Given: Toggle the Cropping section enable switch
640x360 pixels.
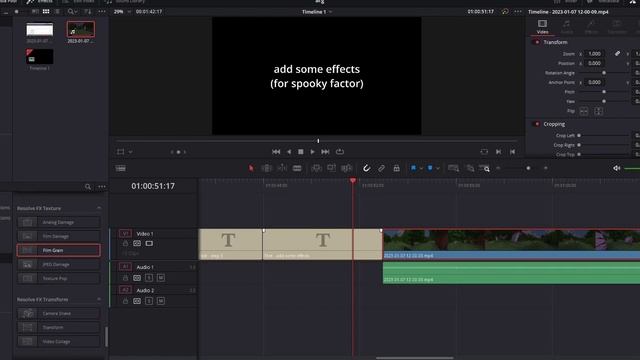Looking at the screenshot, I should [x=537, y=124].
